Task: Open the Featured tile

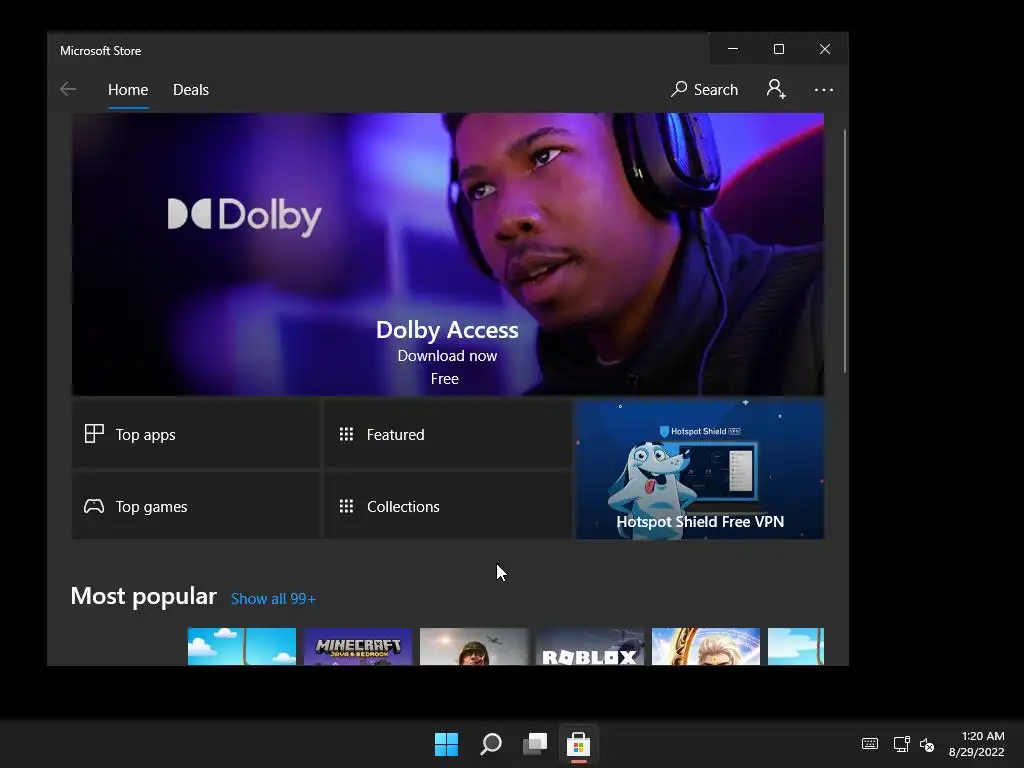Action: pyautogui.click(x=447, y=434)
